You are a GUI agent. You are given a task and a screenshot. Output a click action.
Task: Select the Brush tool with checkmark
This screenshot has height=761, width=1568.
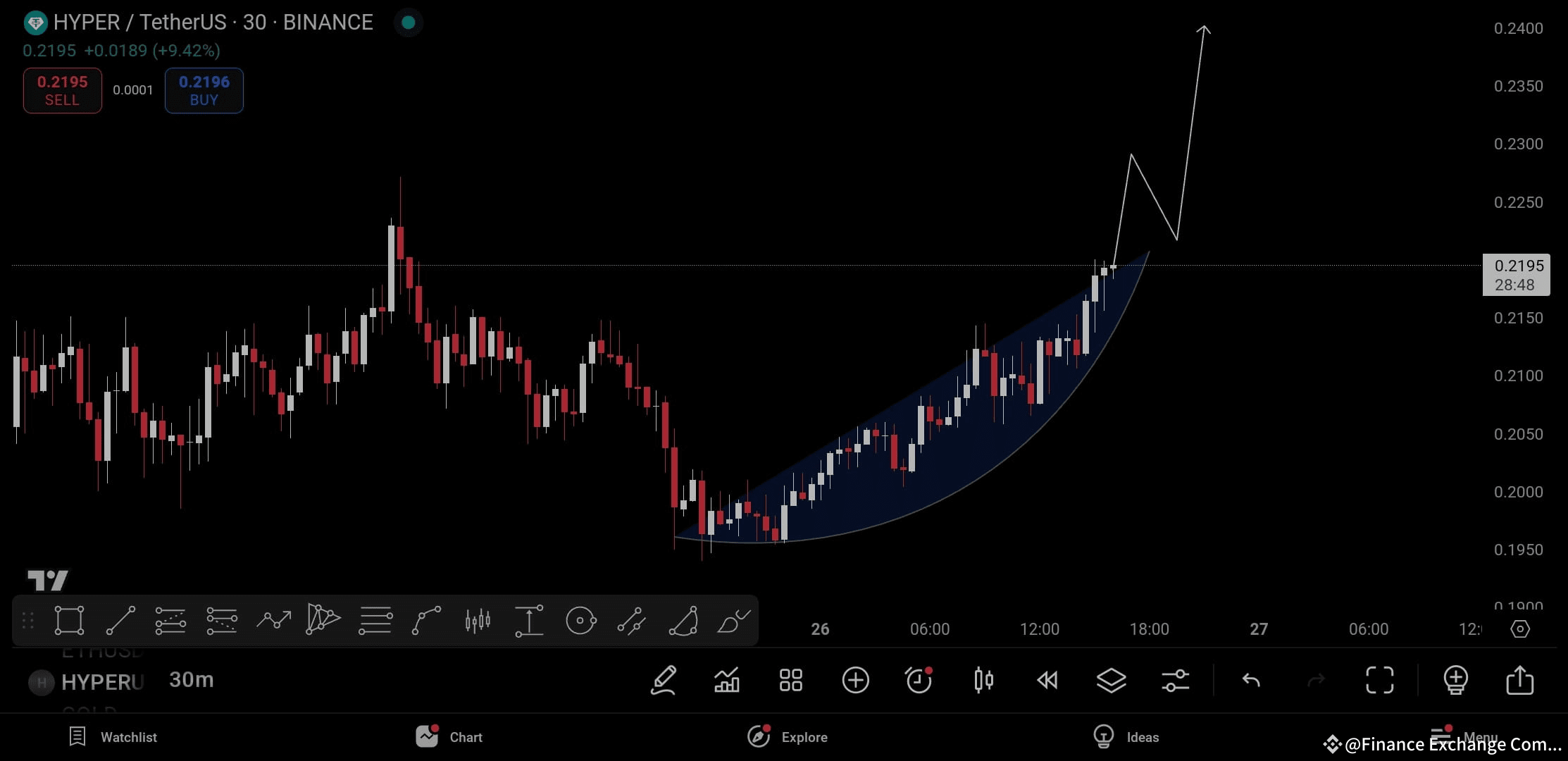pyautogui.click(x=733, y=621)
